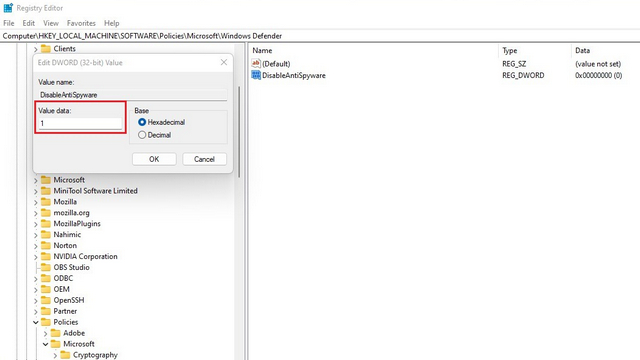Click the Value data input field
Screen dimensions: 640x360
(80, 123)
